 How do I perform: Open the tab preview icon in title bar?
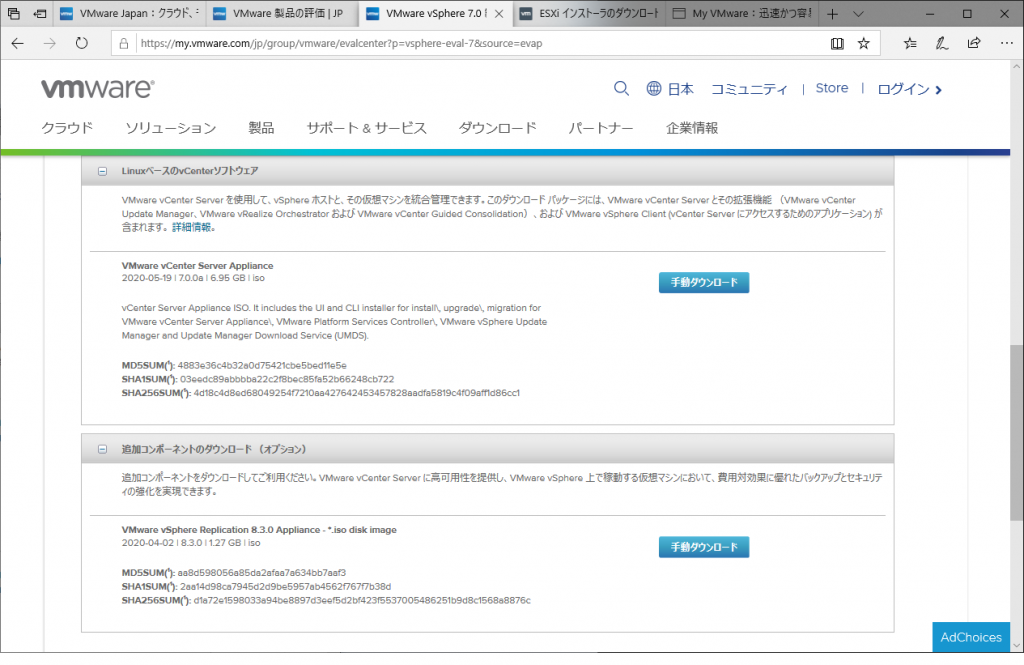pos(14,13)
